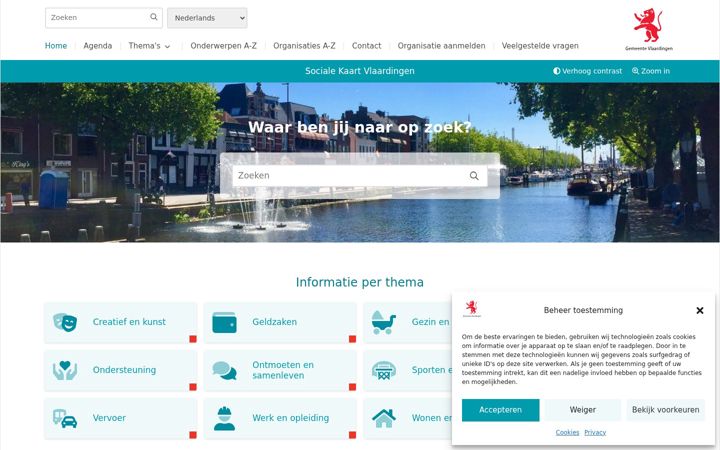Click the bus and car Vervoer icon

65,418
